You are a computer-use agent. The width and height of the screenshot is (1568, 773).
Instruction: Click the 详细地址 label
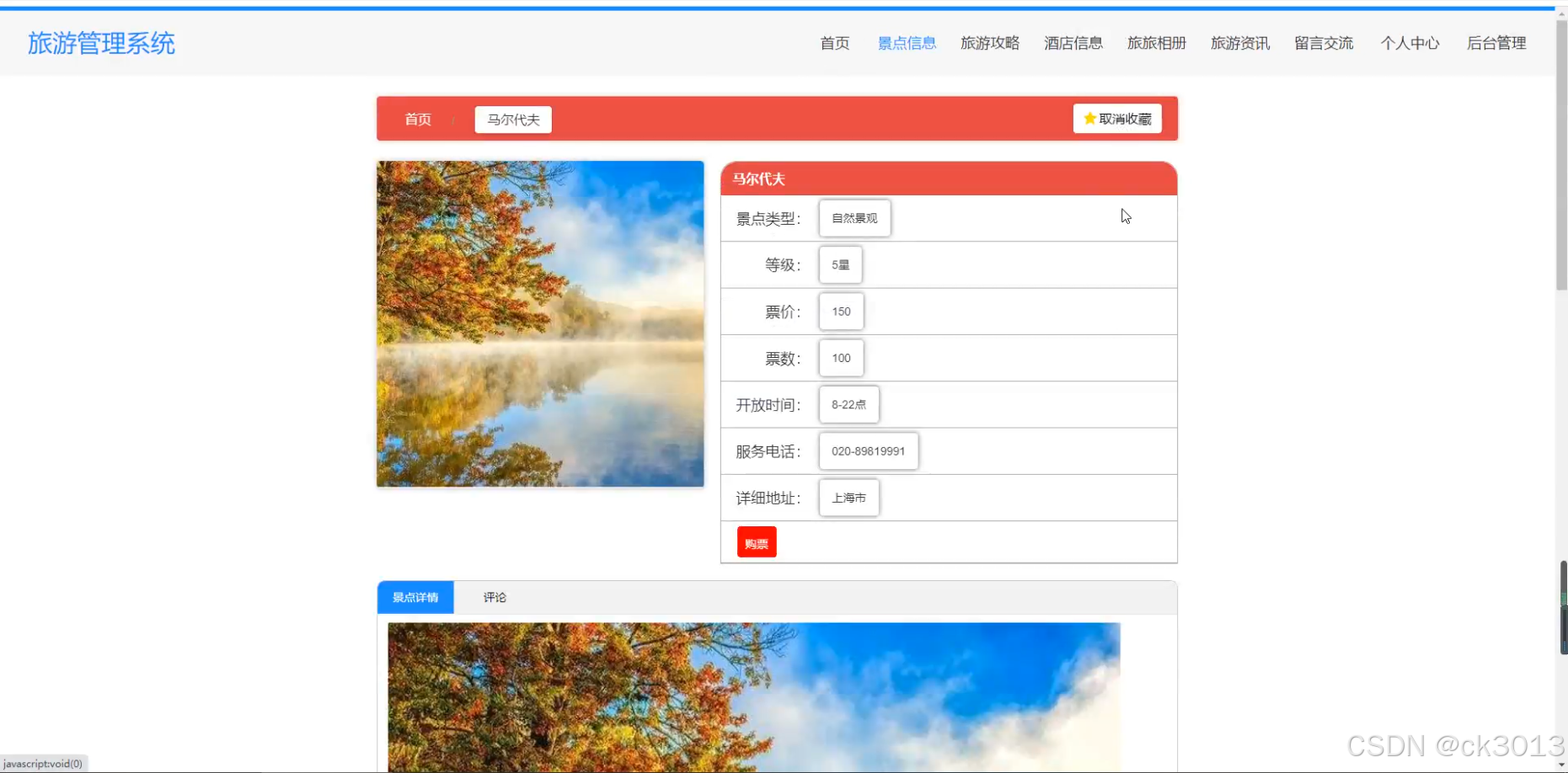click(768, 498)
